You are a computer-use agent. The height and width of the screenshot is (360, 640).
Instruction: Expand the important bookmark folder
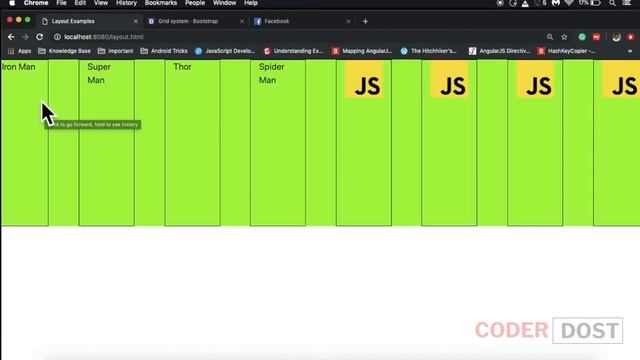116,51
